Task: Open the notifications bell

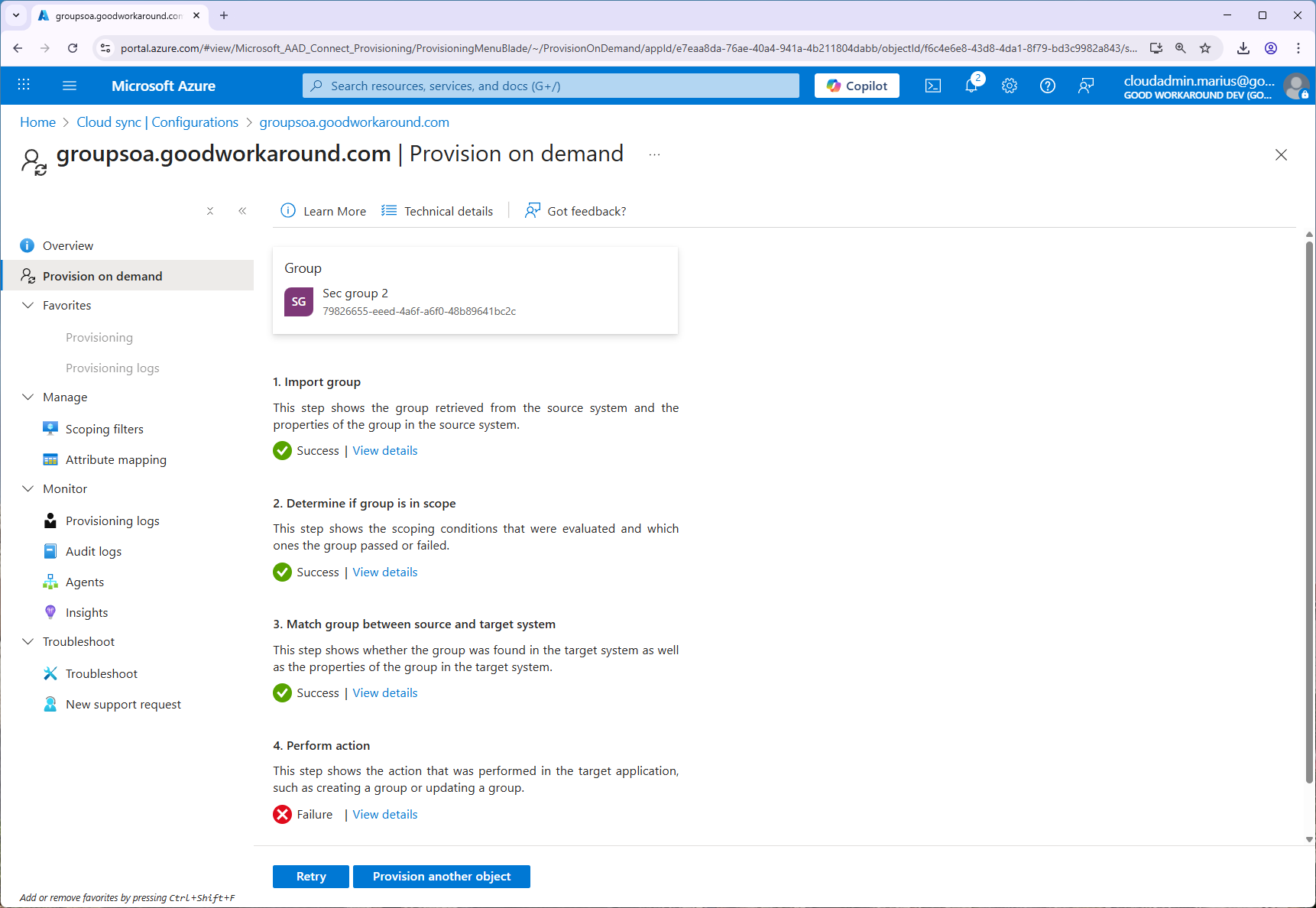Action: [x=971, y=86]
